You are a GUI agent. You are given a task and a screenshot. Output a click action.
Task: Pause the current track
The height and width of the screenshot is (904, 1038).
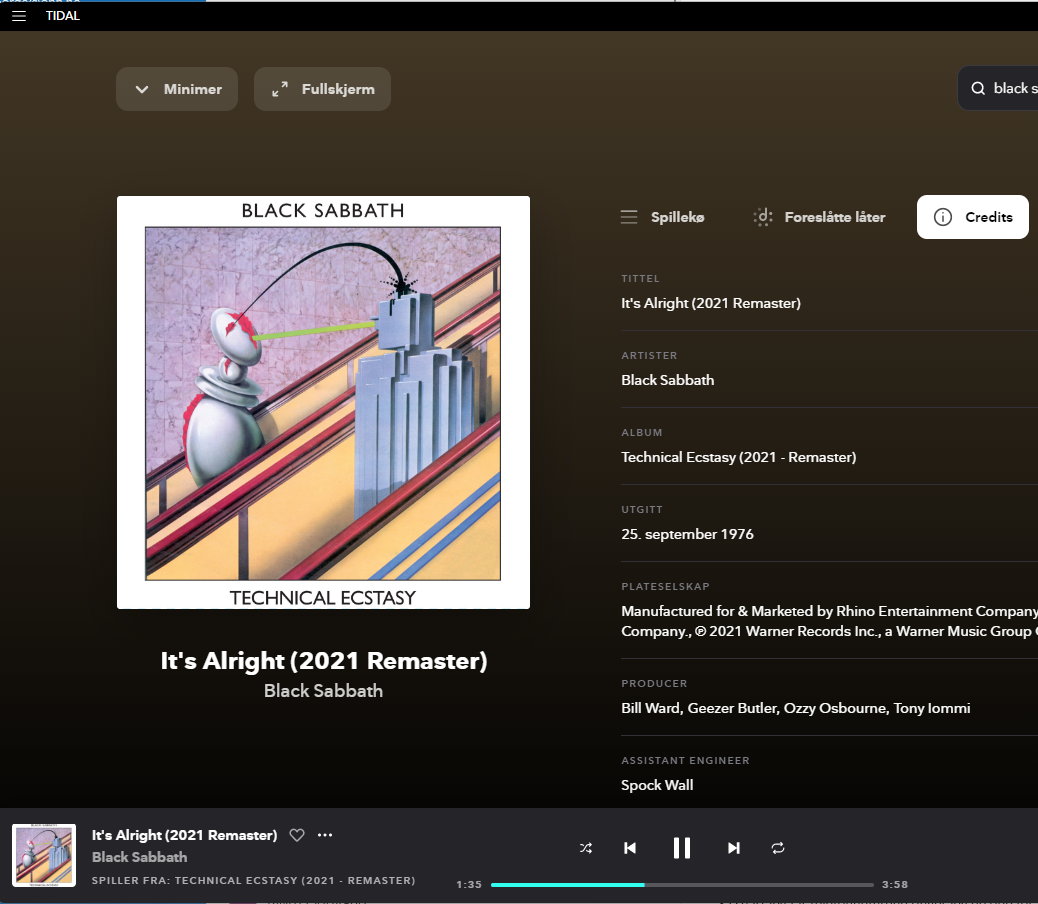[x=682, y=848]
